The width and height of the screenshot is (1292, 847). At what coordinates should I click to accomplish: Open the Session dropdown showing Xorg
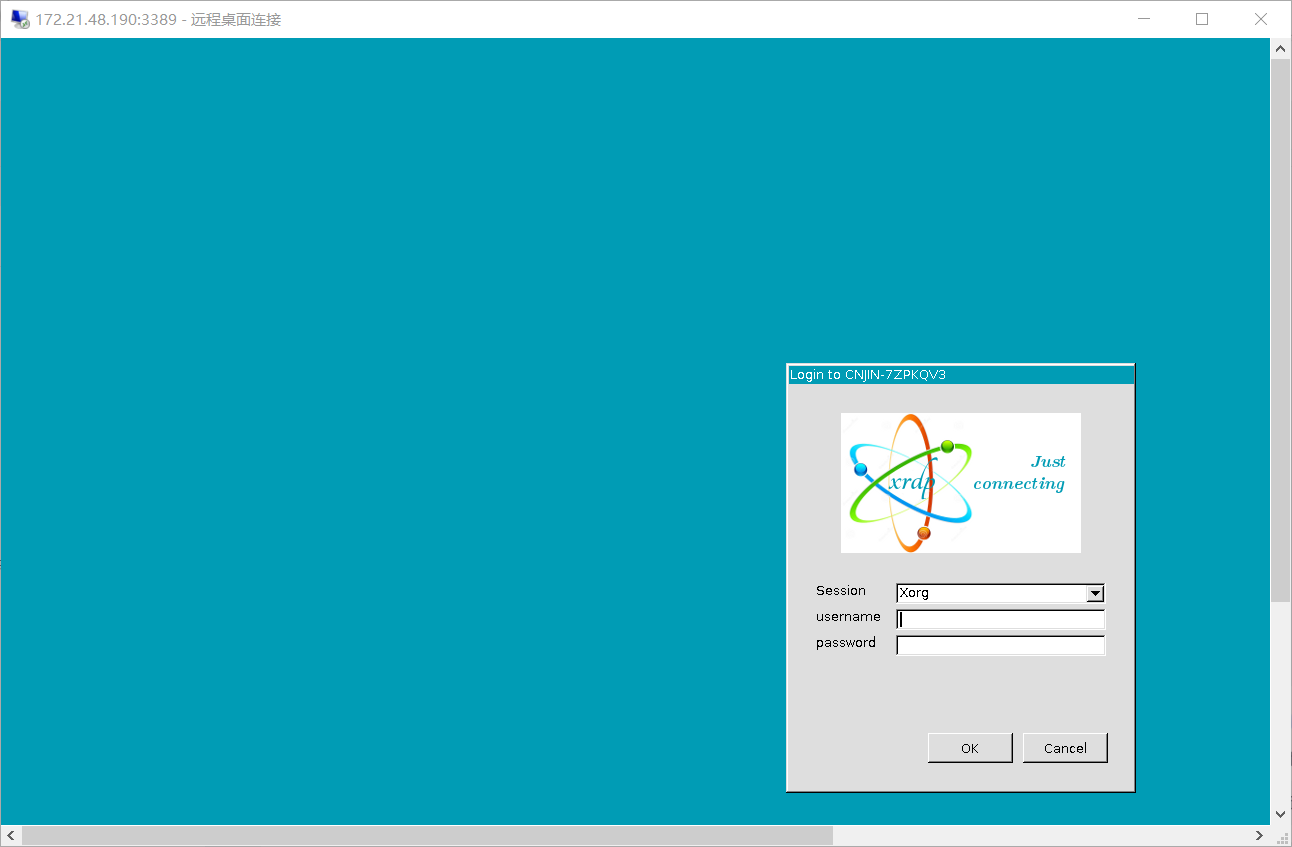click(1000, 593)
